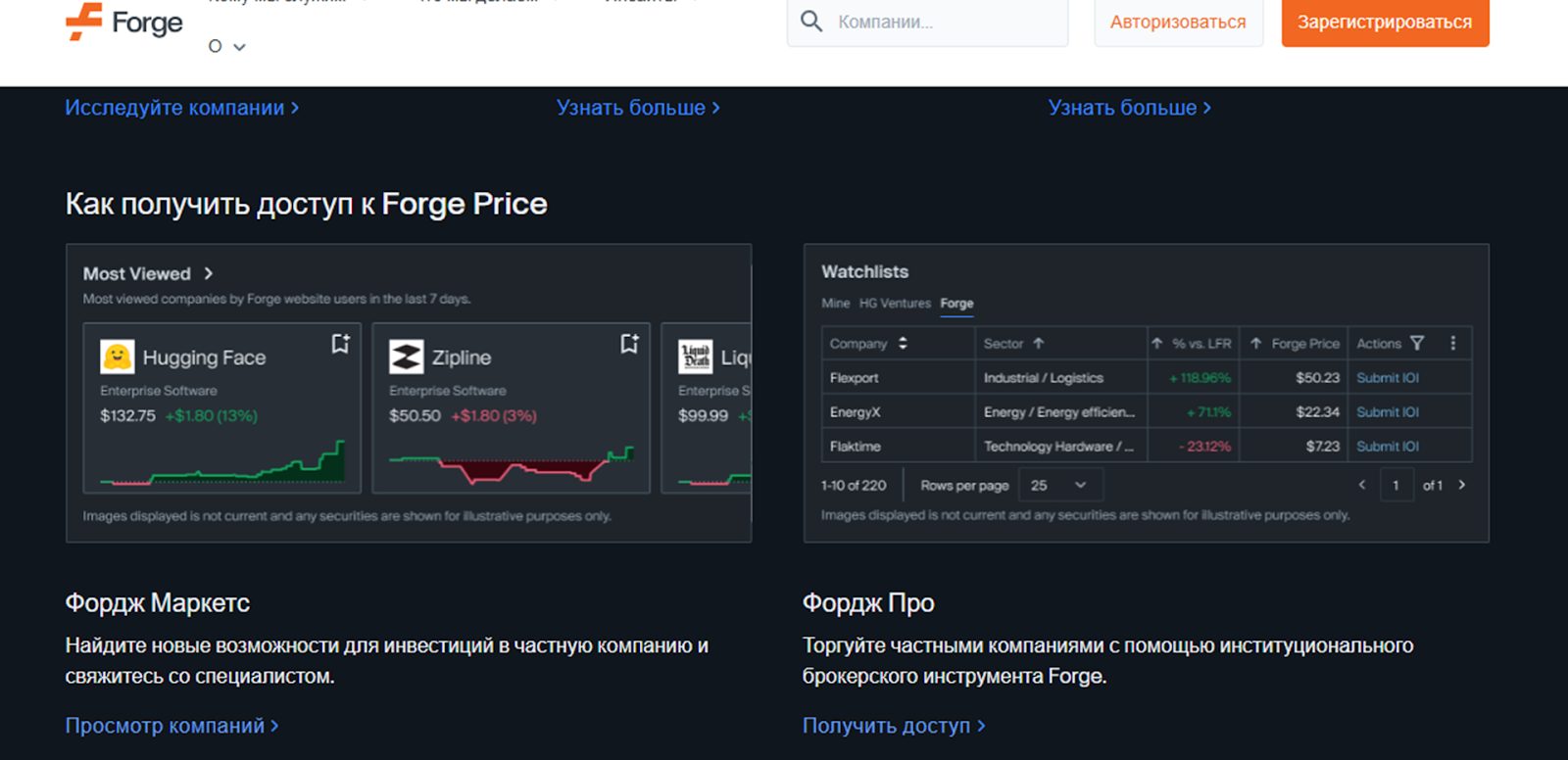The image size is (1568, 760).
Task: Click the Фордж Про heading
Action: [868, 603]
